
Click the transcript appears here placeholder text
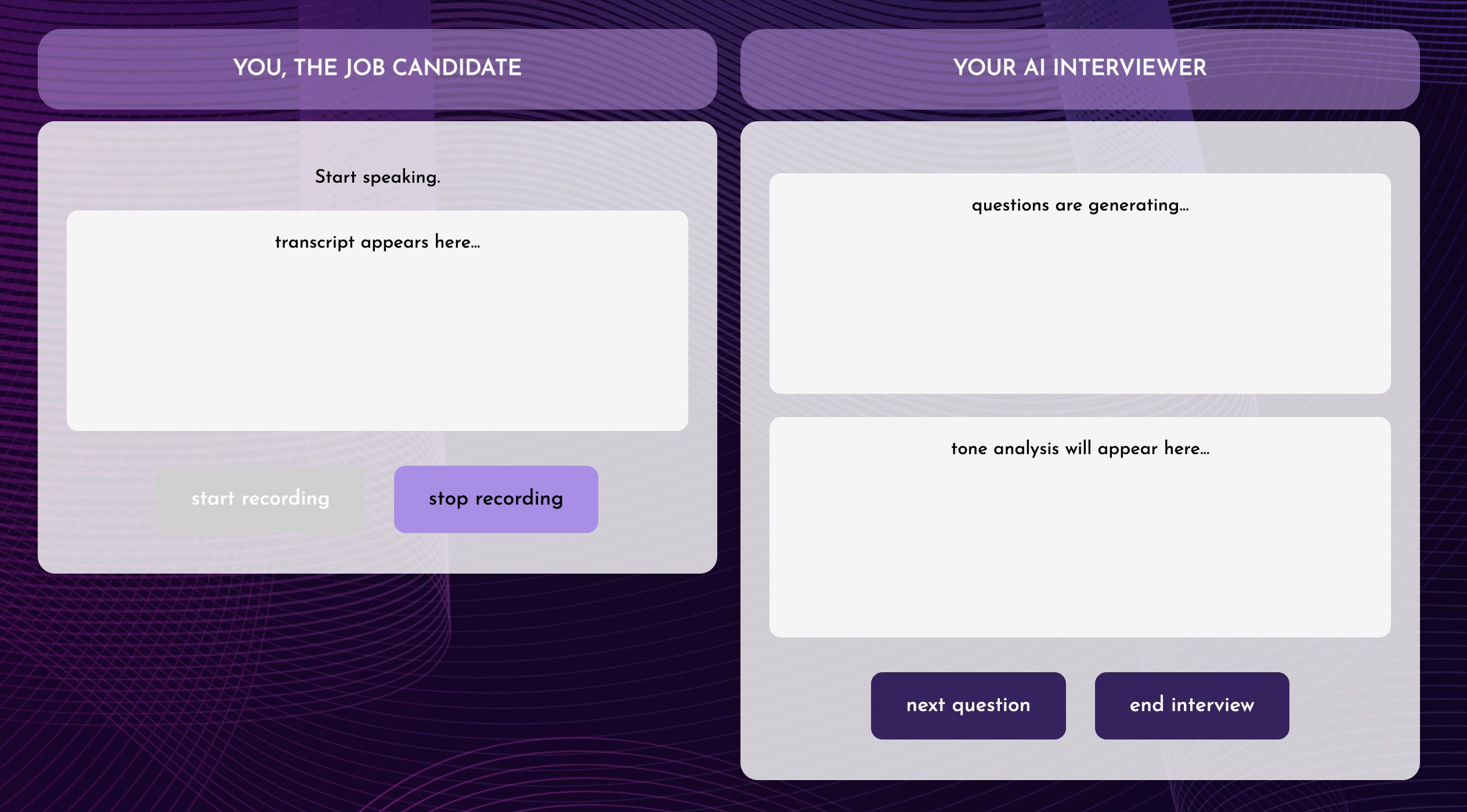(x=377, y=242)
